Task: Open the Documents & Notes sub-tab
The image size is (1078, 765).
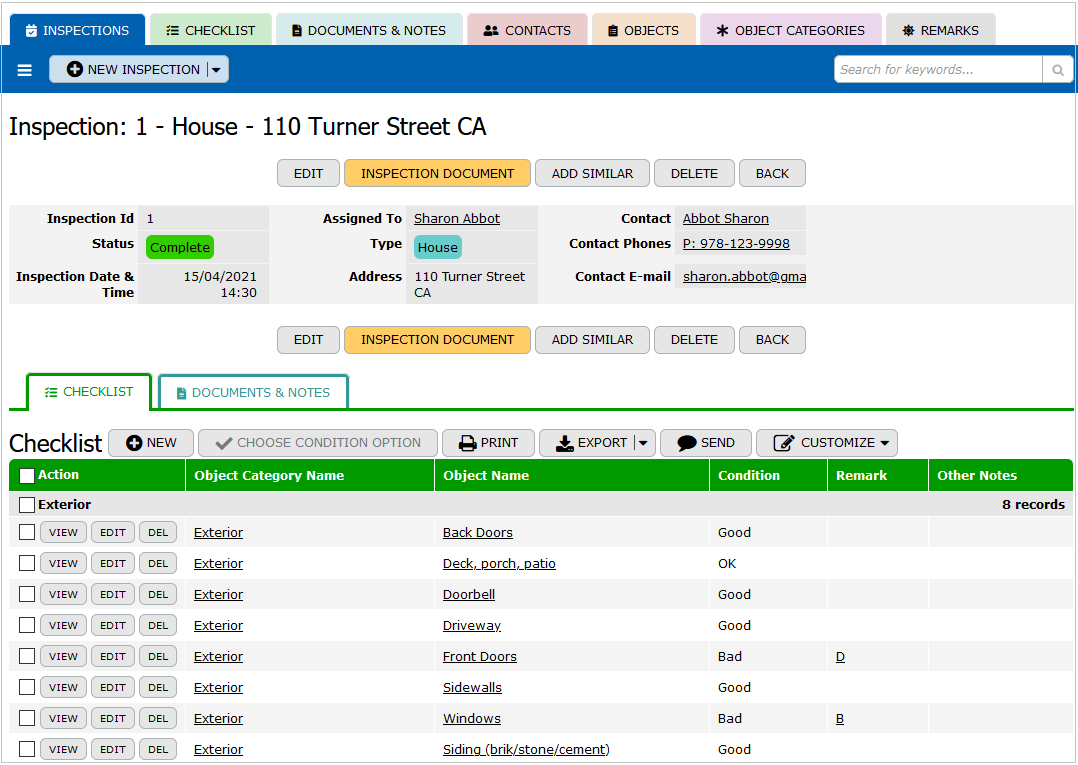Action: (252, 393)
